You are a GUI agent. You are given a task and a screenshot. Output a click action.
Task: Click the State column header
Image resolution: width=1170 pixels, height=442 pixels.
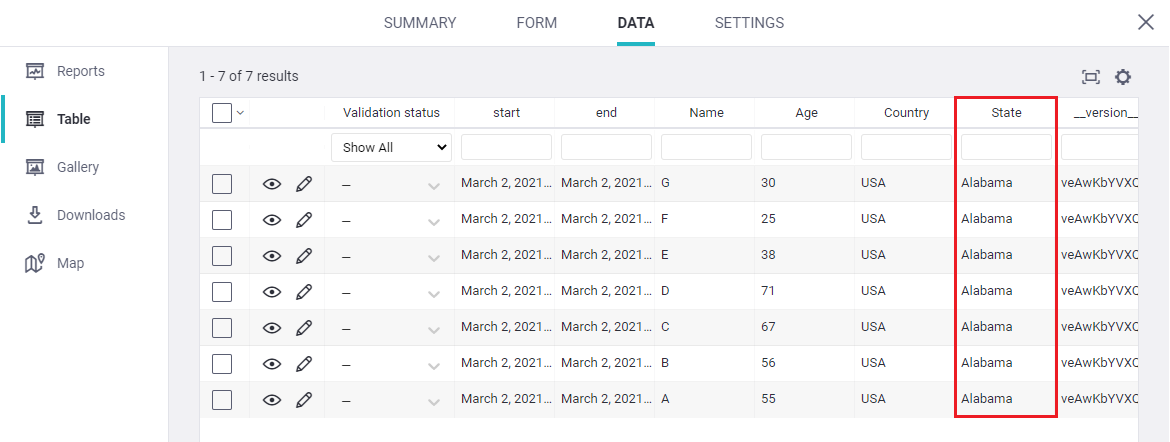tap(1006, 113)
